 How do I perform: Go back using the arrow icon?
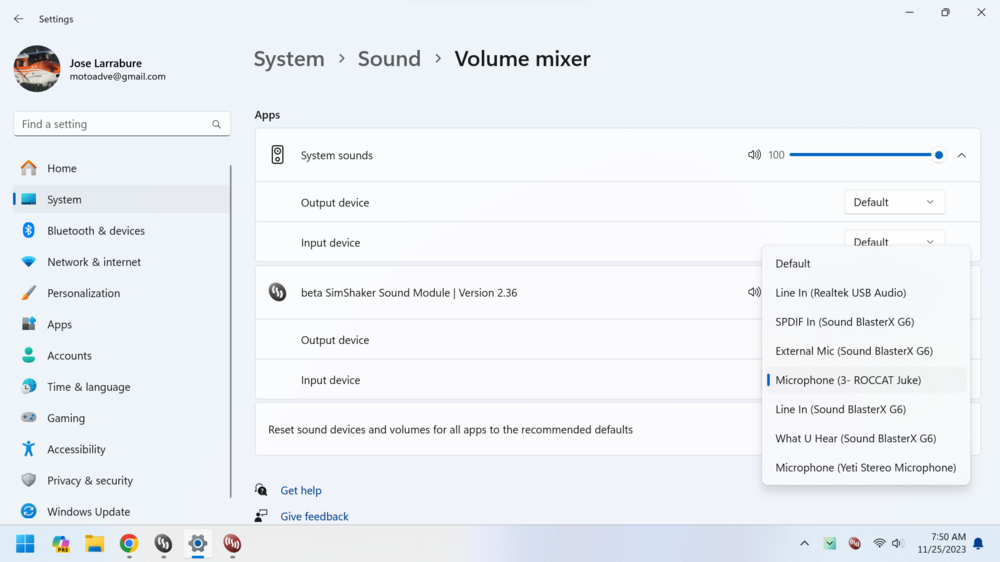pos(18,19)
